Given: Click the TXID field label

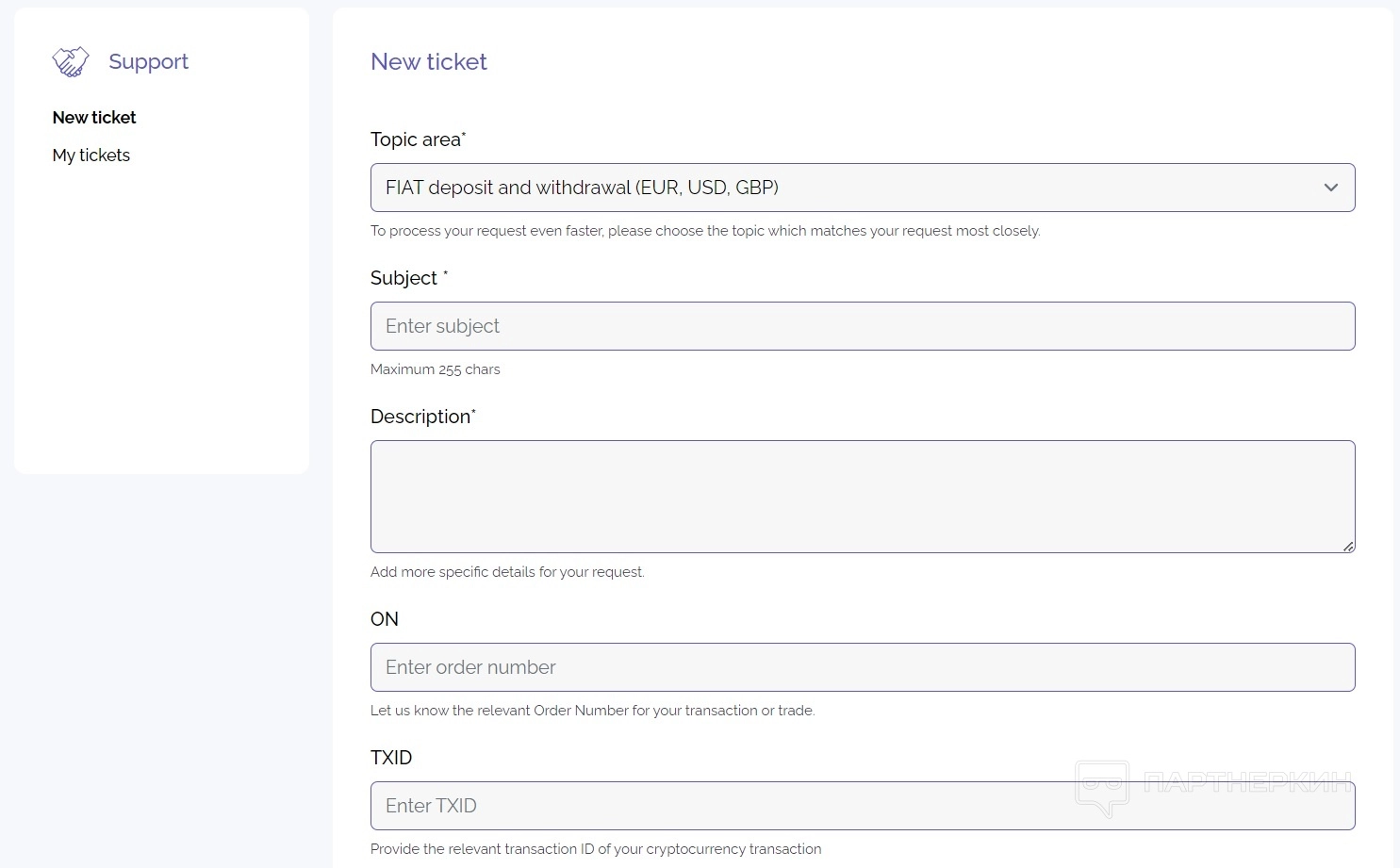Looking at the screenshot, I should click(391, 758).
